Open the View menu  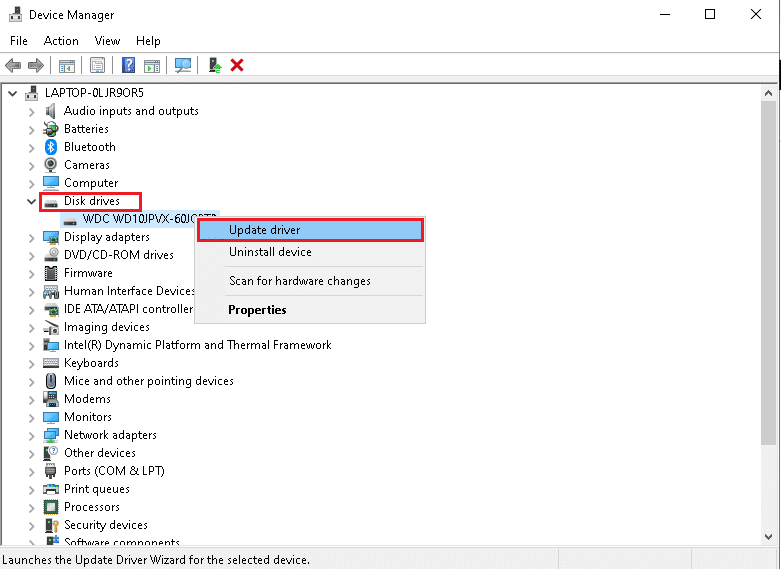(x=107, y=41)
